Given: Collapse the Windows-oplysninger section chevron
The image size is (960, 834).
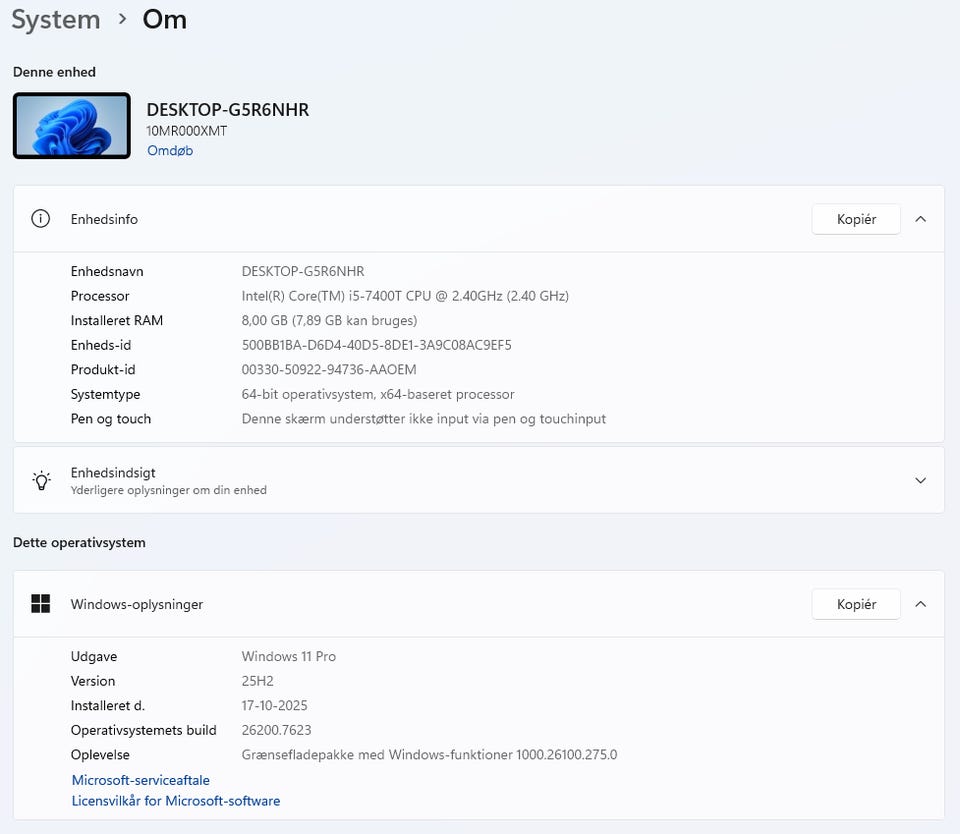Looking at the screenshot, I should (x=920, y=604).
